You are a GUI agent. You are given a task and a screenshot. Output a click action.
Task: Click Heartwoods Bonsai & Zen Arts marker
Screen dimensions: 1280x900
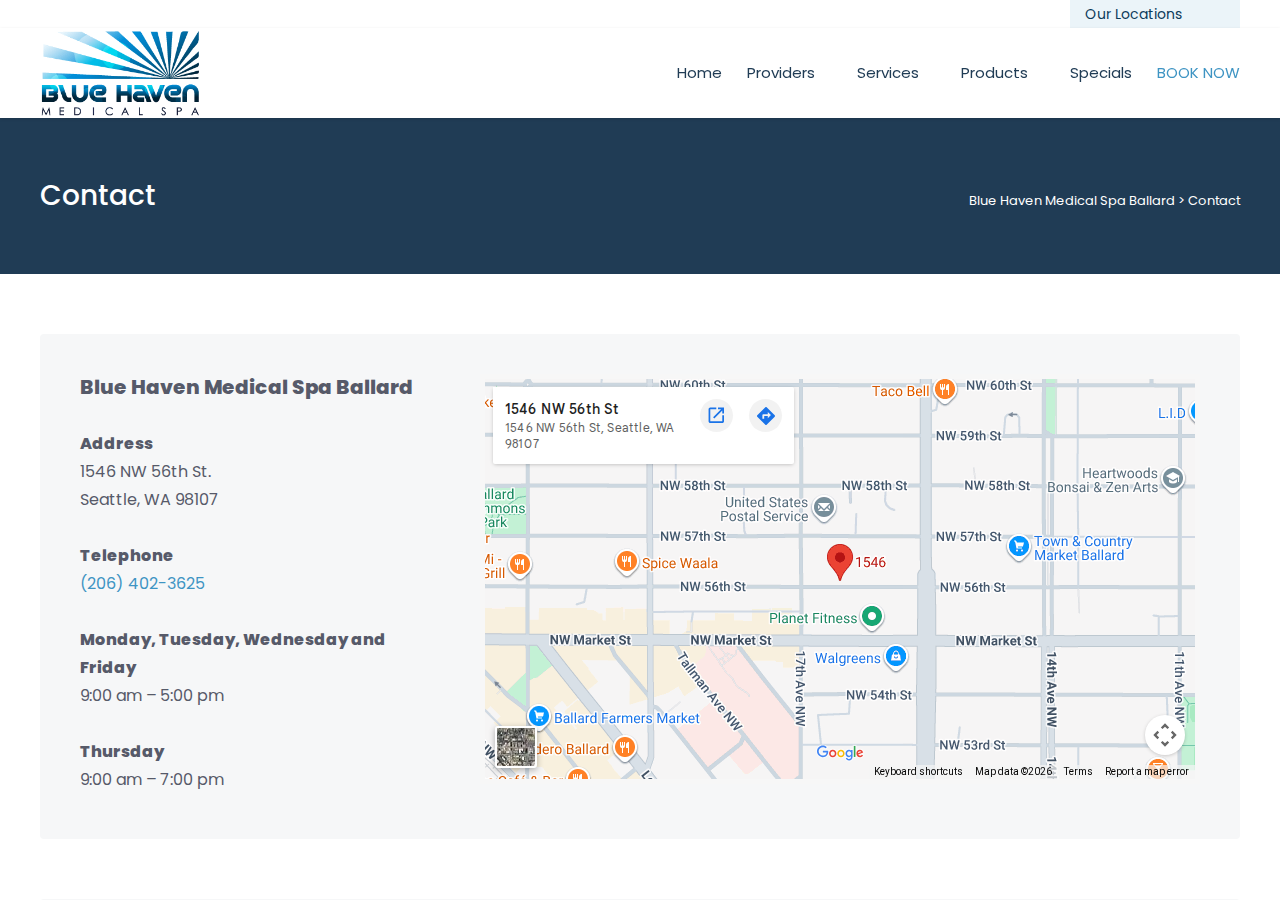pos(1173,479)
